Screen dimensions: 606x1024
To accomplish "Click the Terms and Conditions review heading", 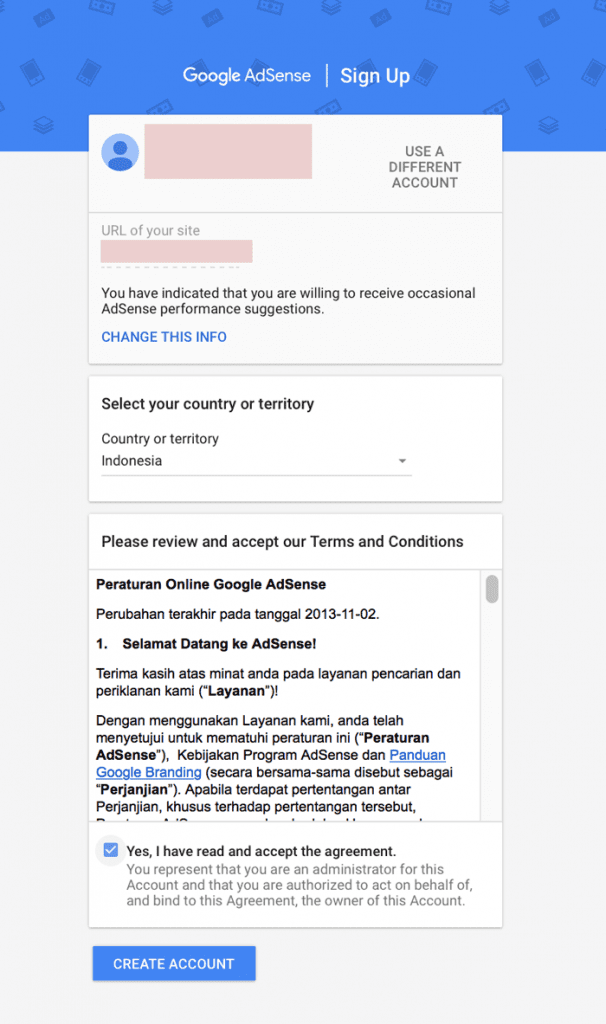I will 282,541.
